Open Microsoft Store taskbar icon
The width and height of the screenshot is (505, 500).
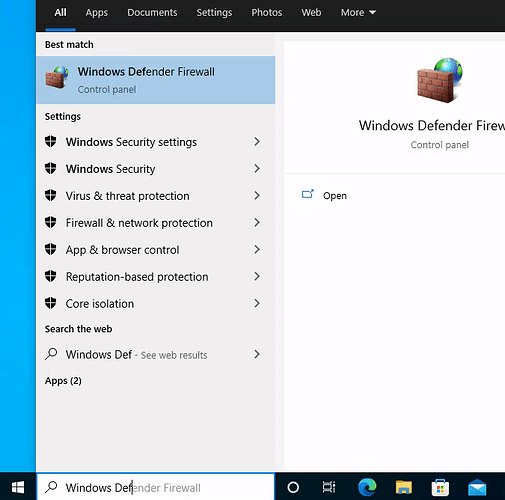(x=440, y=487)
